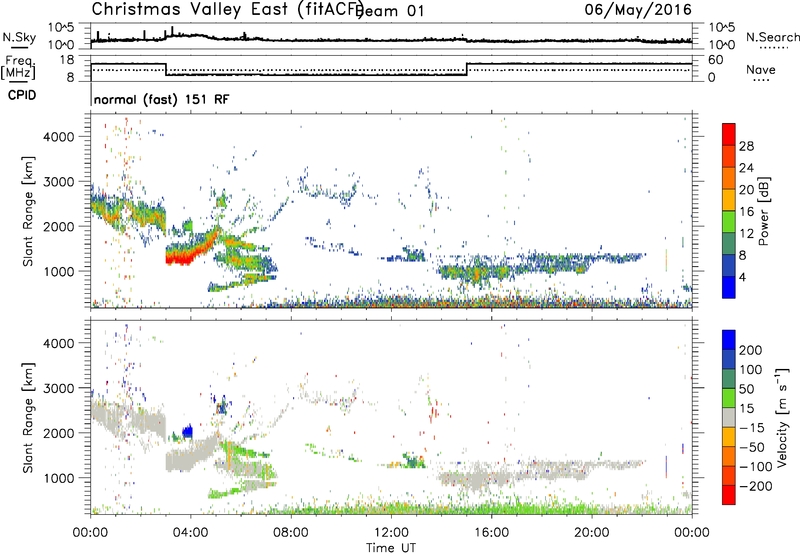
Task: Click the 'N.Search' legend label
Action: point(773,37)
